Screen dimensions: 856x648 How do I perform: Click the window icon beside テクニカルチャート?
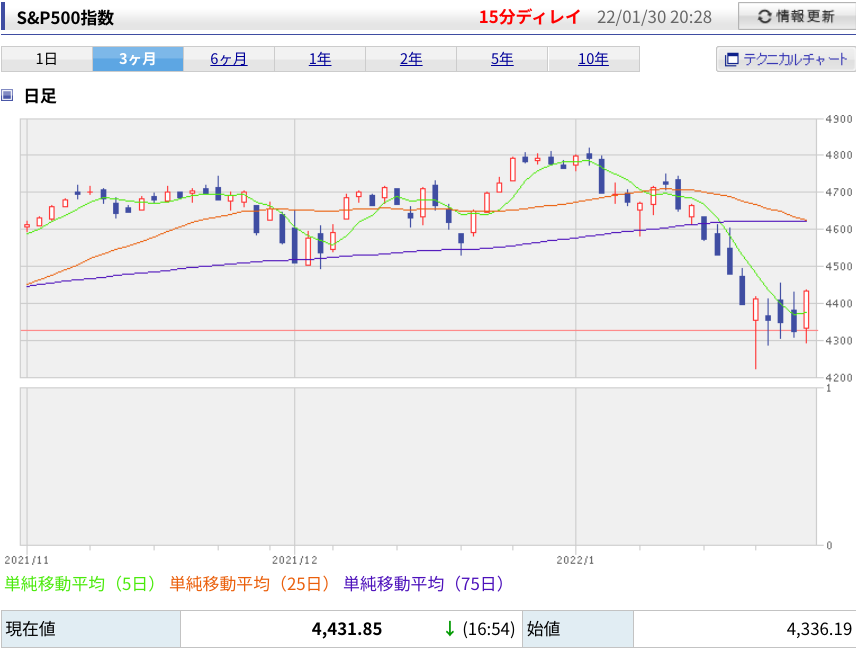pyautogui.click(x=731, y=60)
